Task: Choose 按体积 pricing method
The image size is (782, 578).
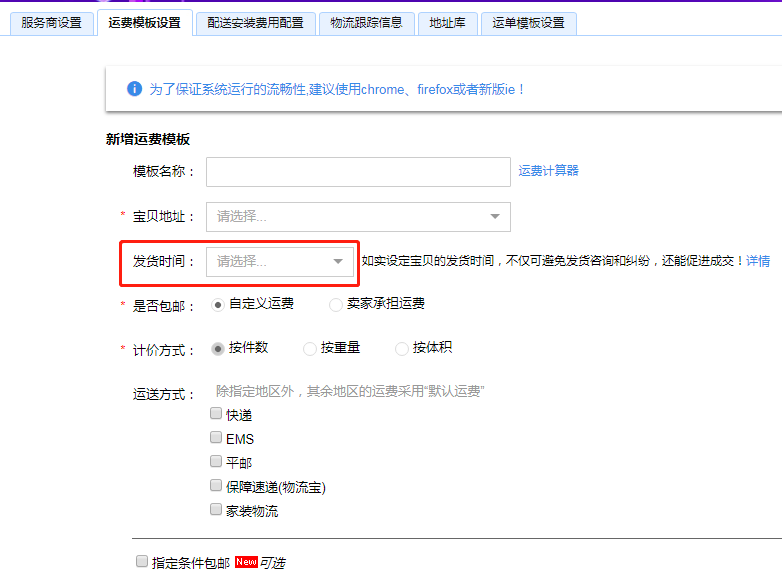Action: click(402, 349)
